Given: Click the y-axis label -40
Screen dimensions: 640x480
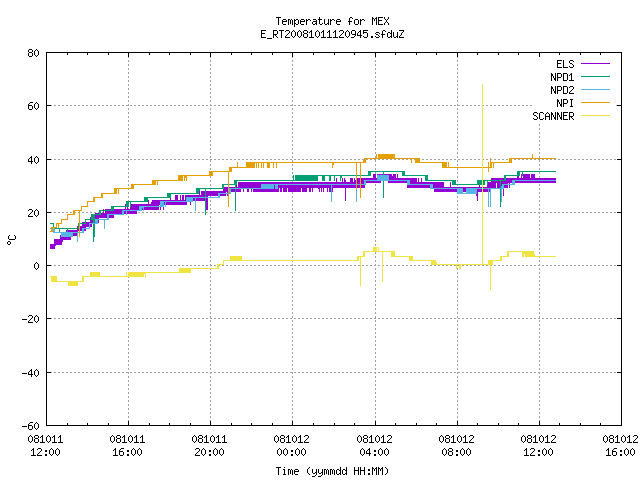Looking at the screenshot, I should 31,373.
